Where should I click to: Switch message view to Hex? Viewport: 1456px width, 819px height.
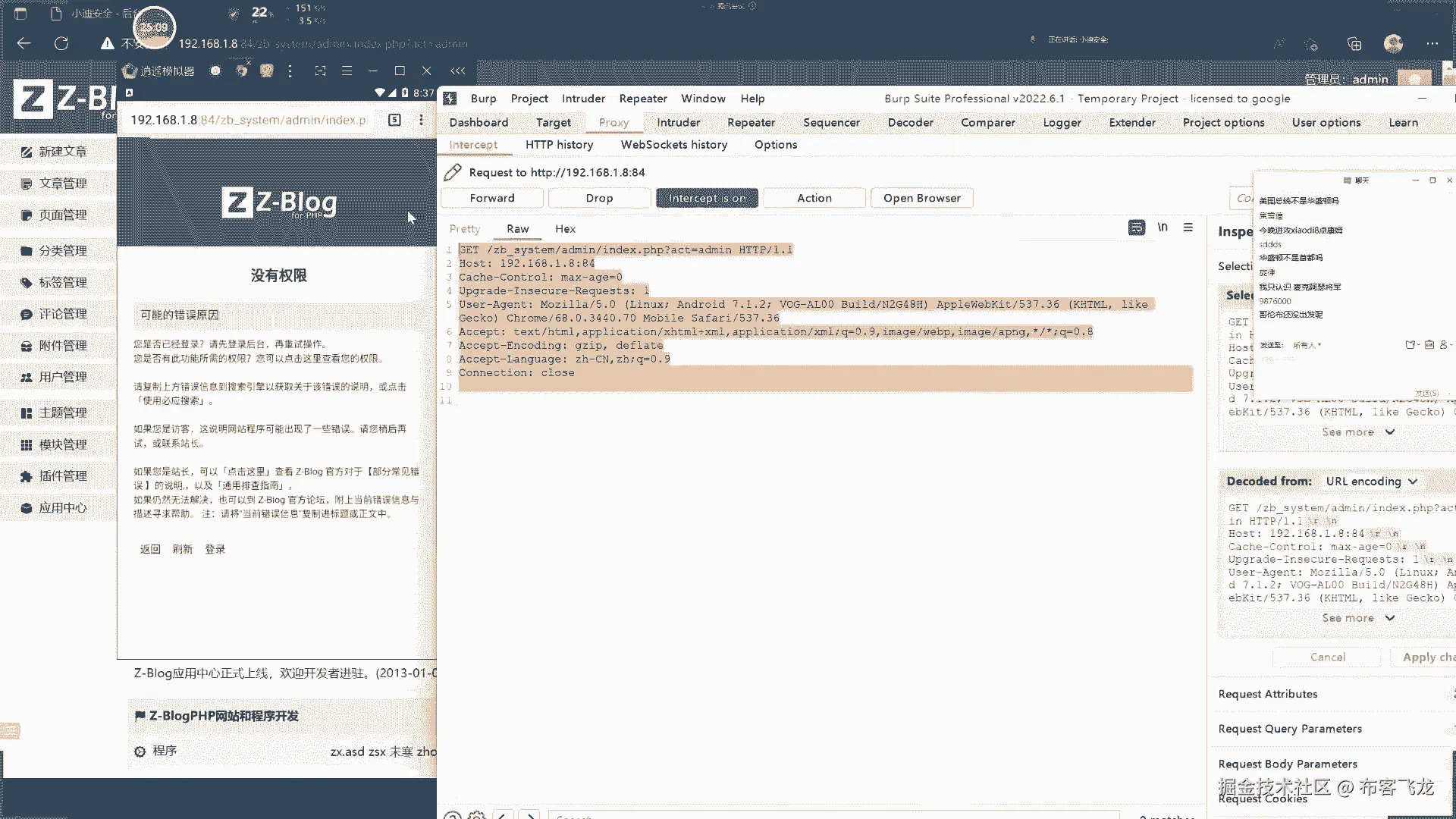(x=565, y=229)
